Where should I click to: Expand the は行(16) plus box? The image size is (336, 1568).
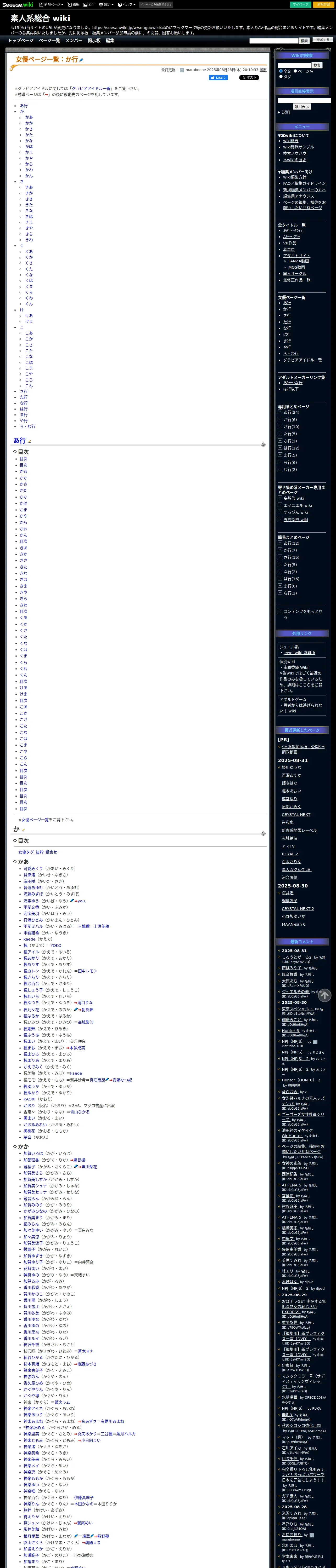tap(280, 579)
